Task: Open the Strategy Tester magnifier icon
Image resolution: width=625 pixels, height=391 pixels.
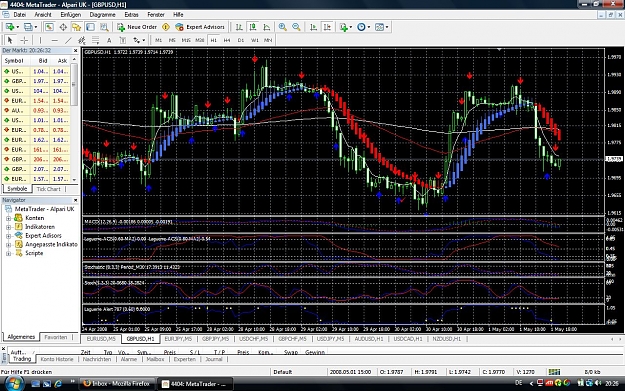Action: 104,27
